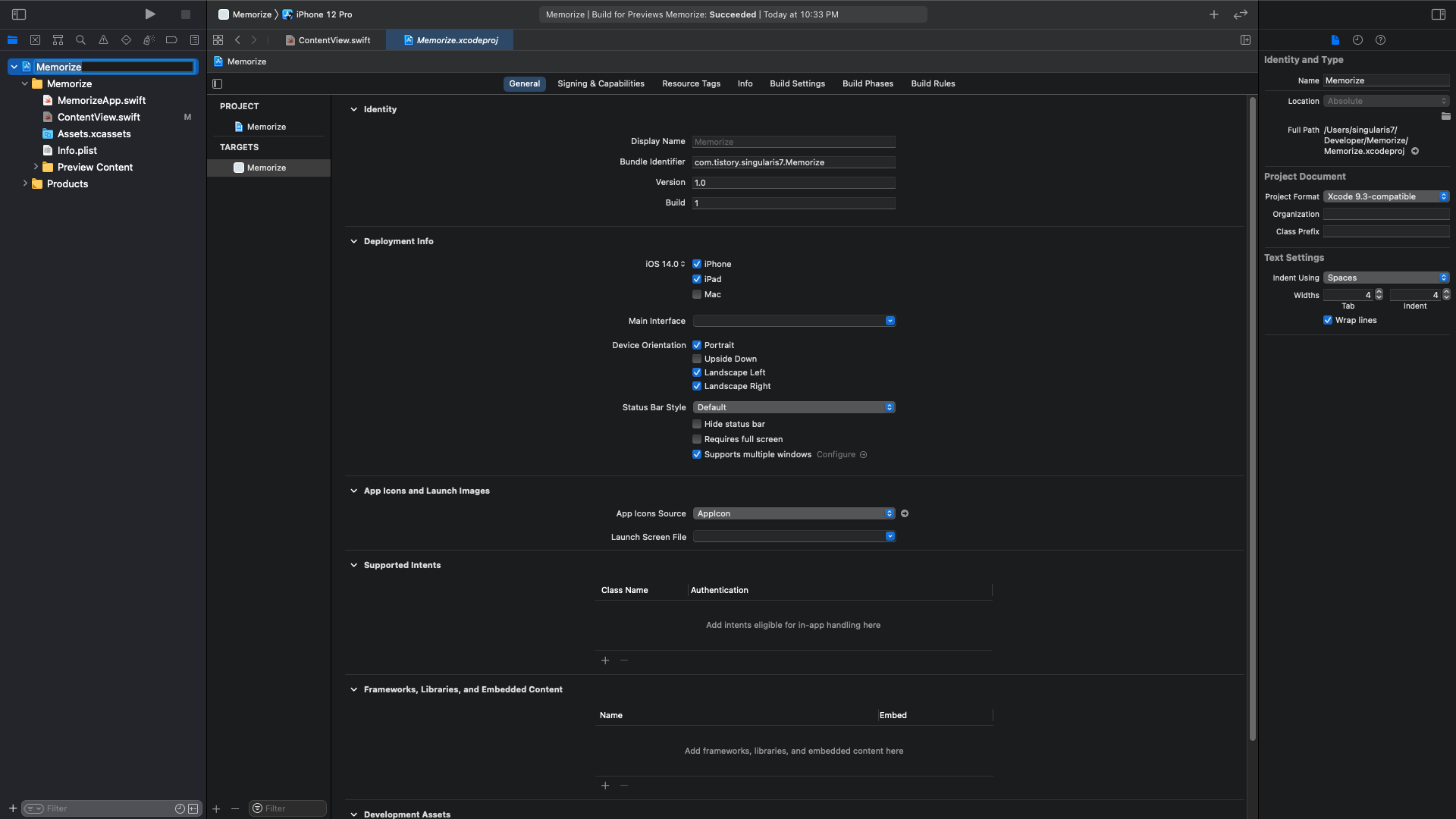Enable the Mac deployment checkbox
The width and height of the screenshot is (1456, 819).
click(x=697, y=295)
